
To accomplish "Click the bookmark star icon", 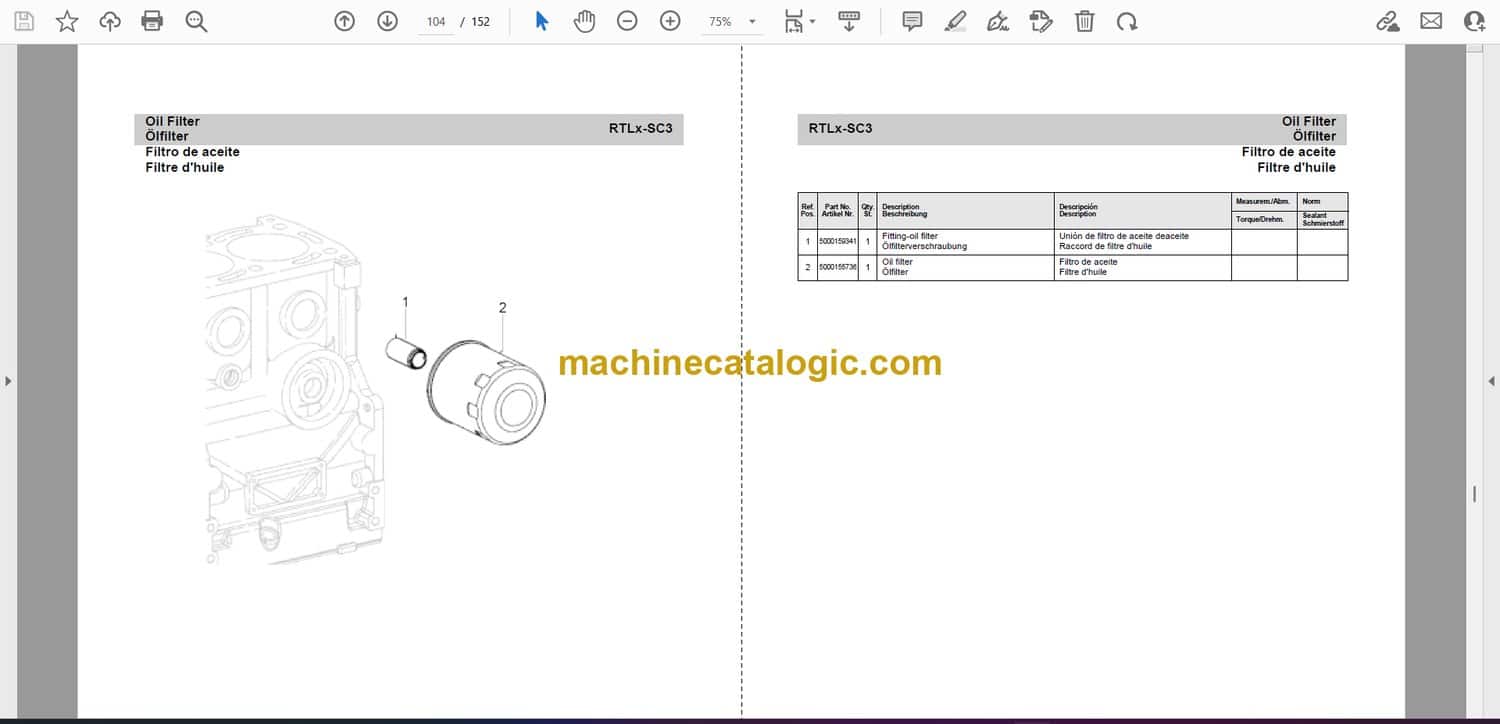I will click(67, 21).
